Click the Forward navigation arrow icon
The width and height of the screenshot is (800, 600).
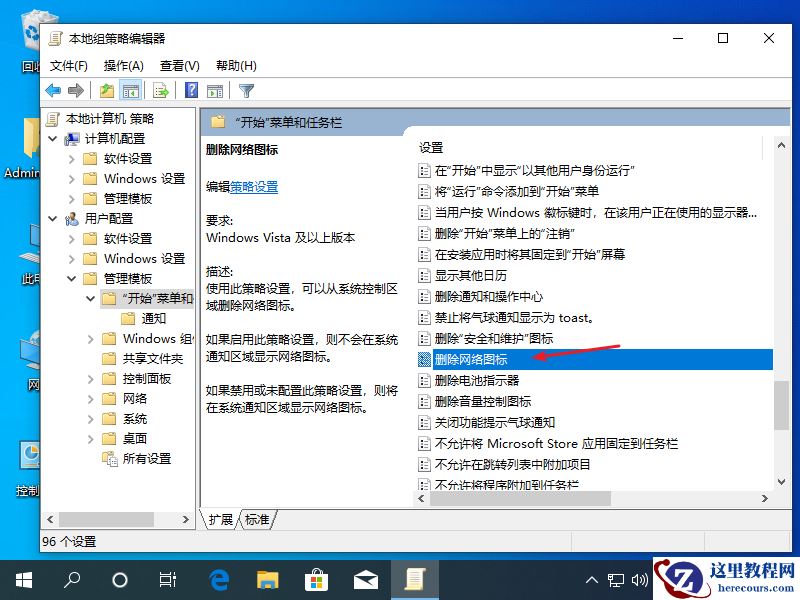(74, 90)
